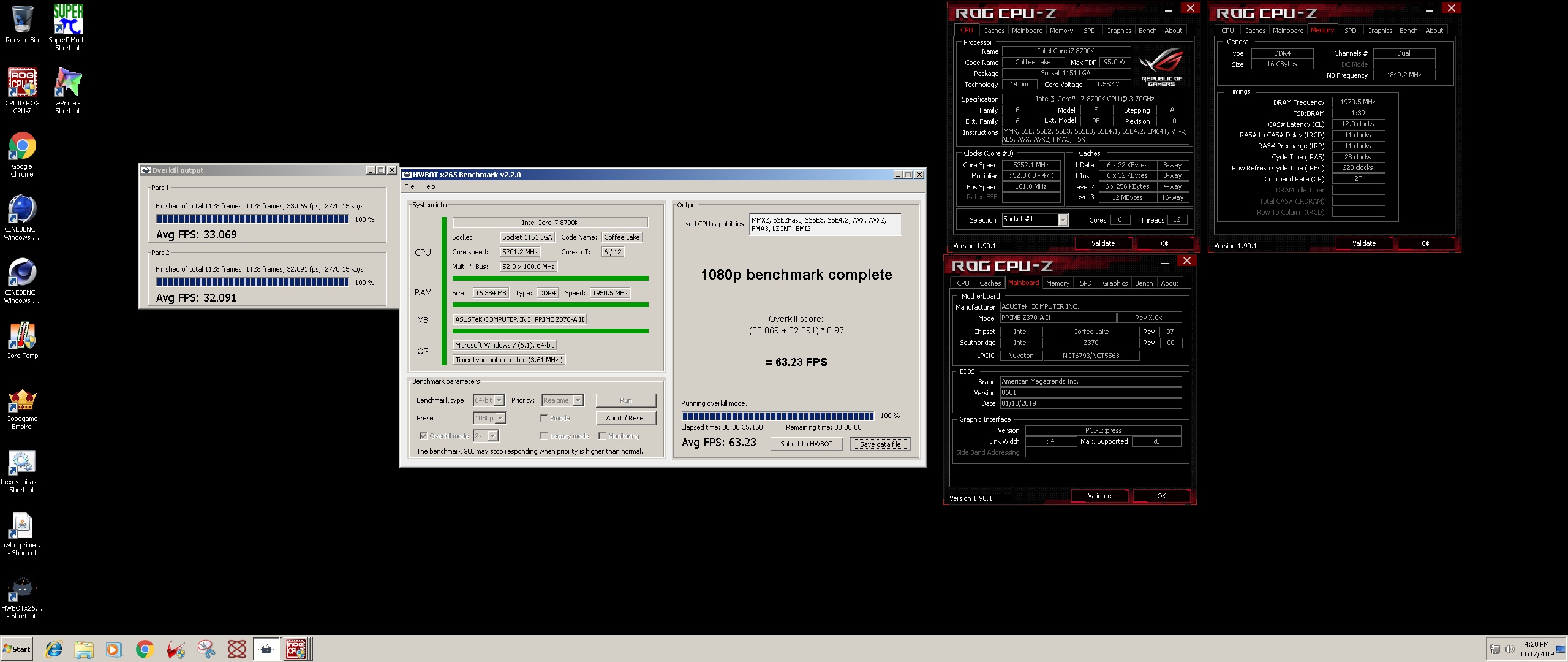Open SPD tab in CPU-Z Memory window

(1351, 31)
